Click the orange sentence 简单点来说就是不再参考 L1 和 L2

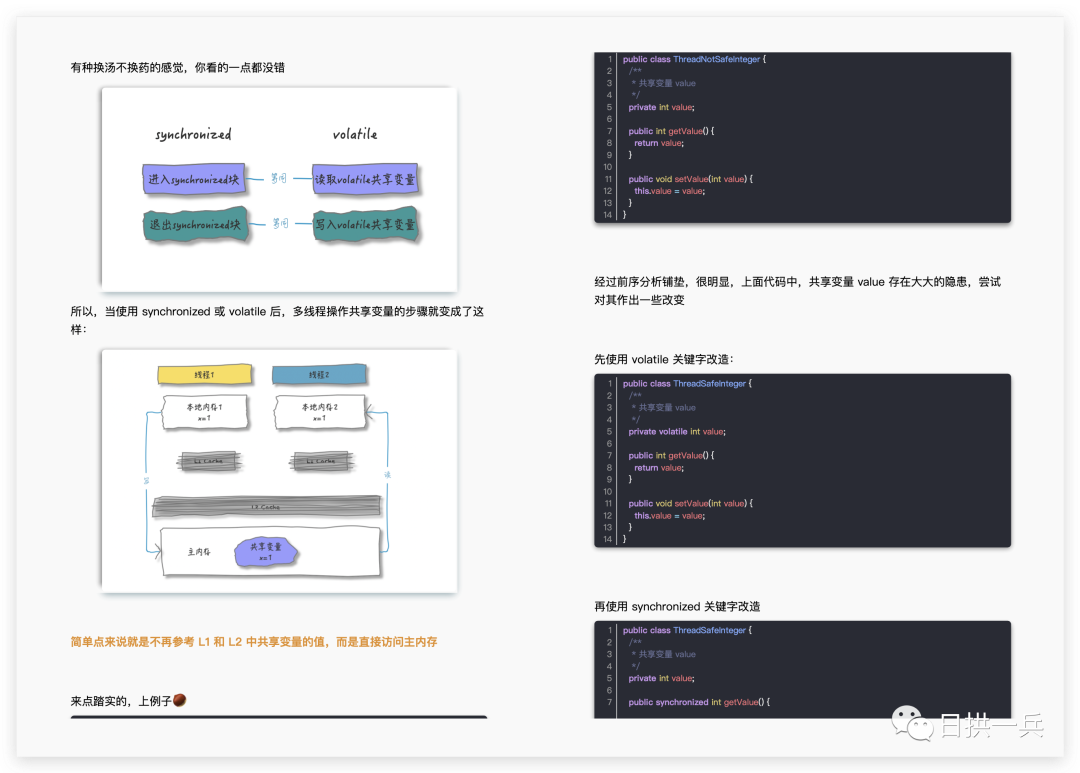tap(253, 641)
